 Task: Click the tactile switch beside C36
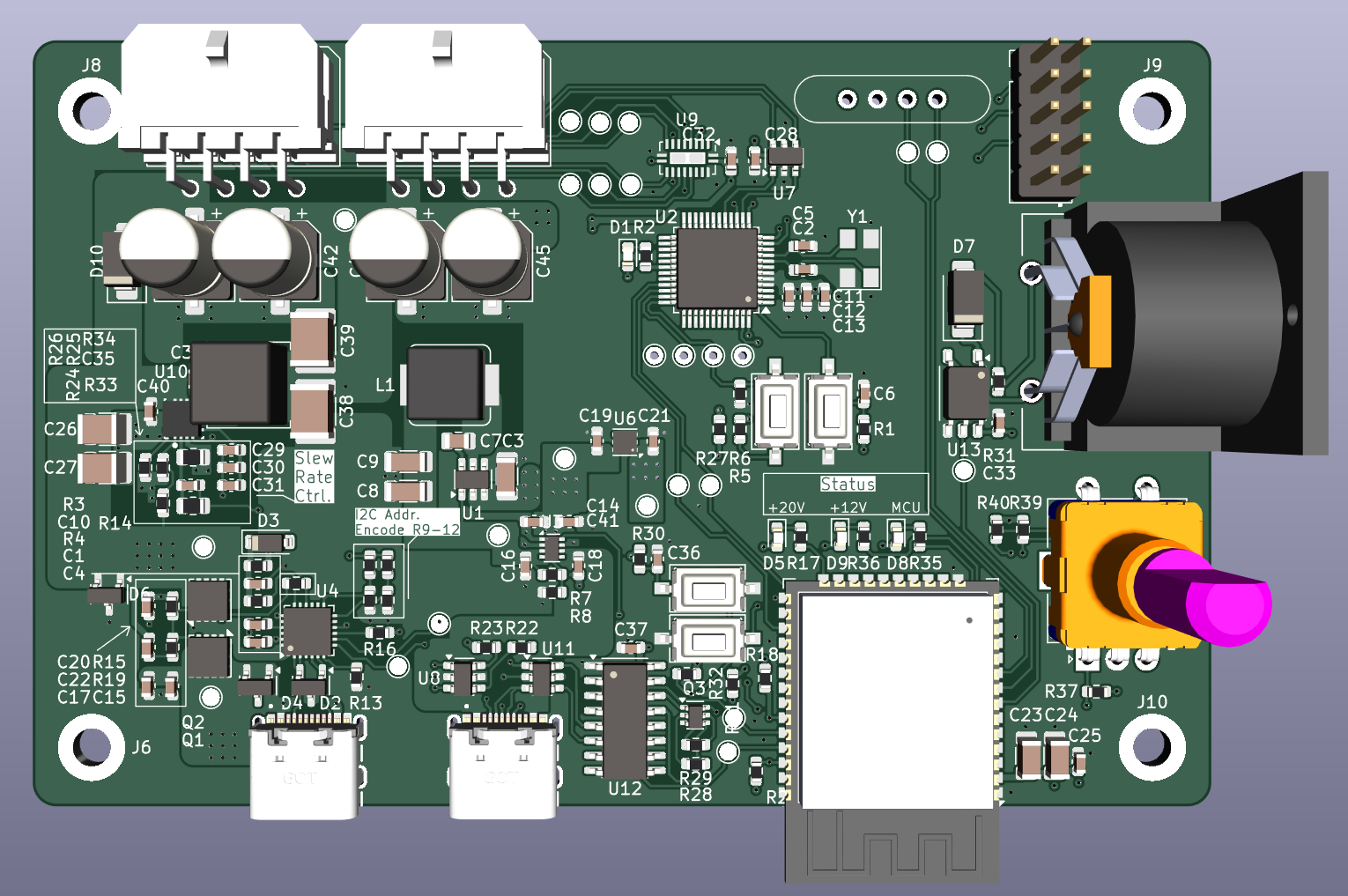pyautogui.click(x=708, y=589)
